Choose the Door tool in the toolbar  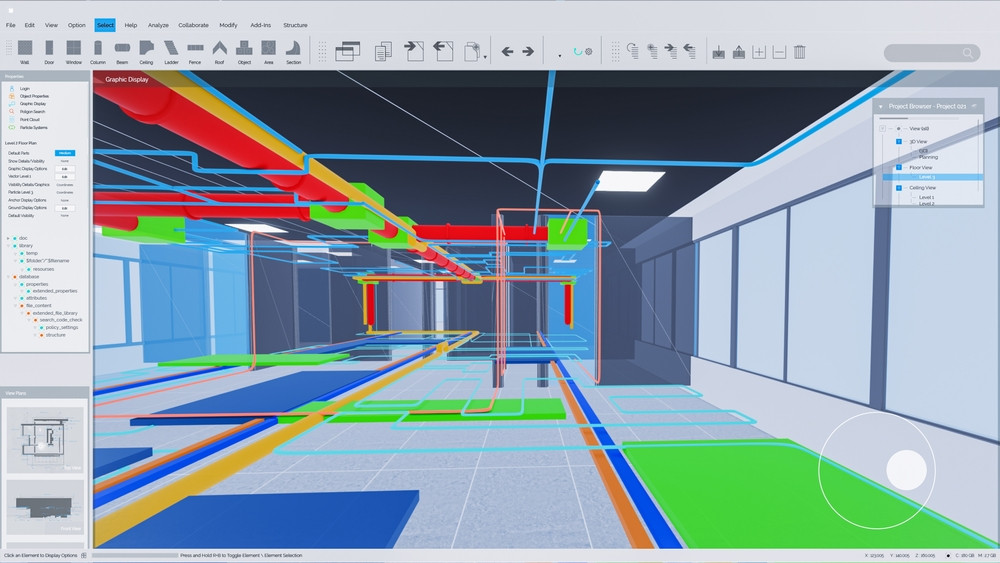pos(49,49)
